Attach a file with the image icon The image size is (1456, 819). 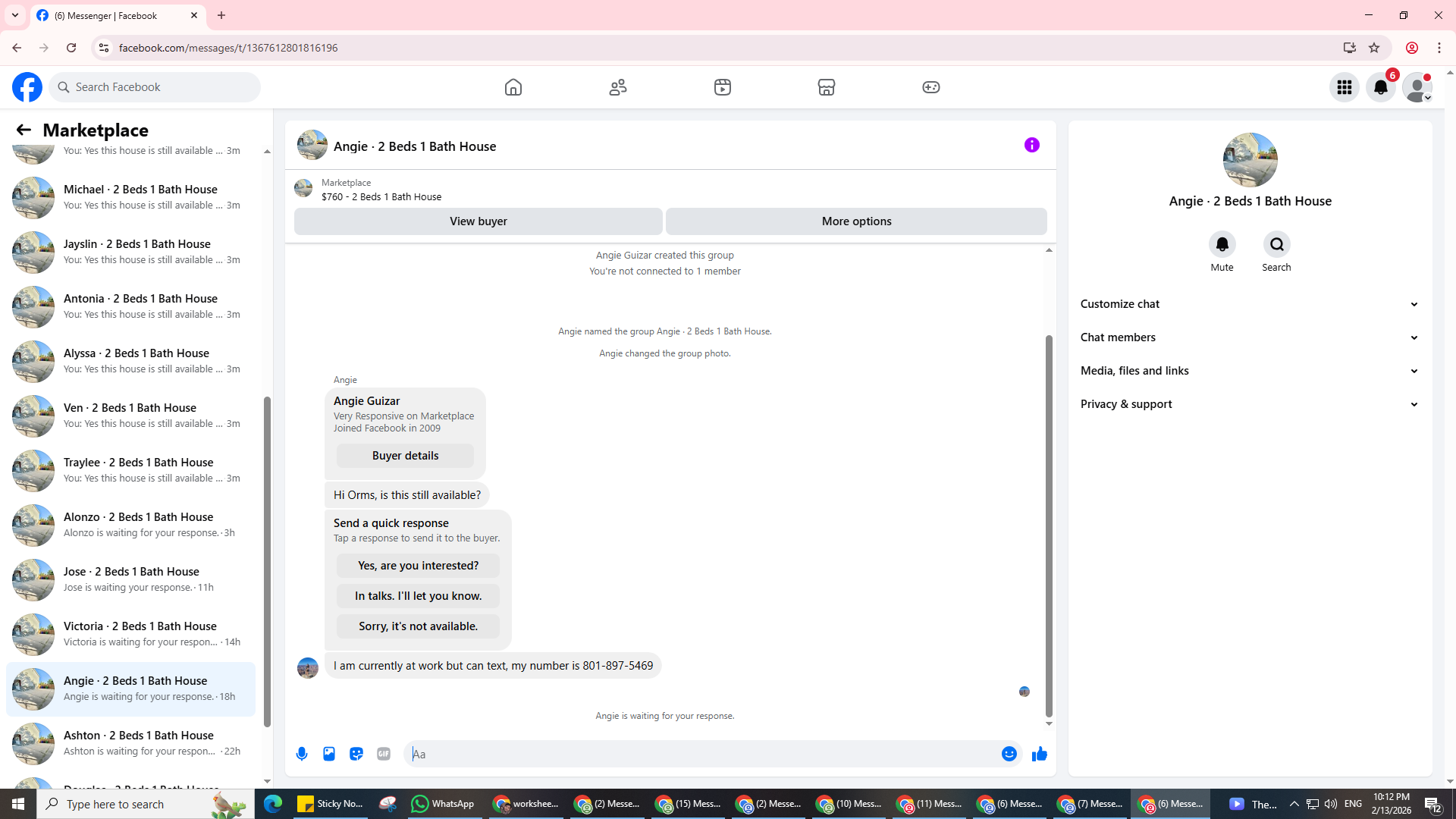pos(329,754)
